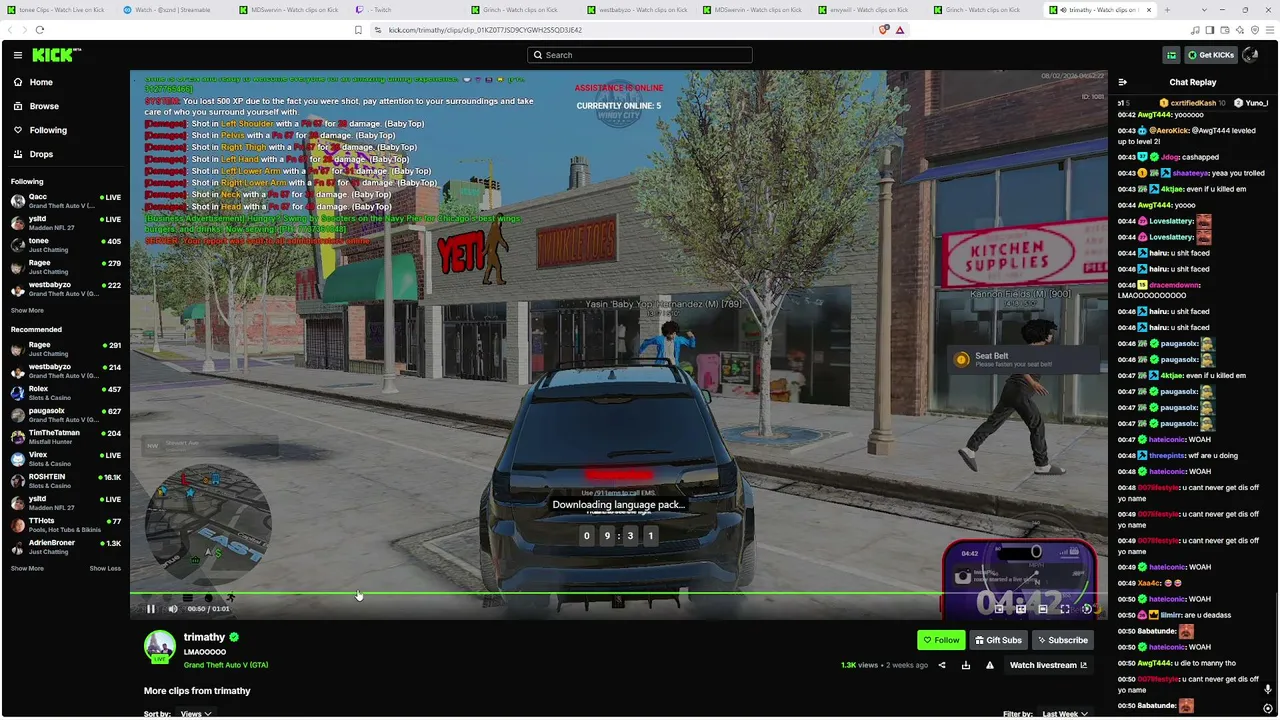Click the Gift Subs button
This screenshot has width=1280, height=720.
pos(999,640)
